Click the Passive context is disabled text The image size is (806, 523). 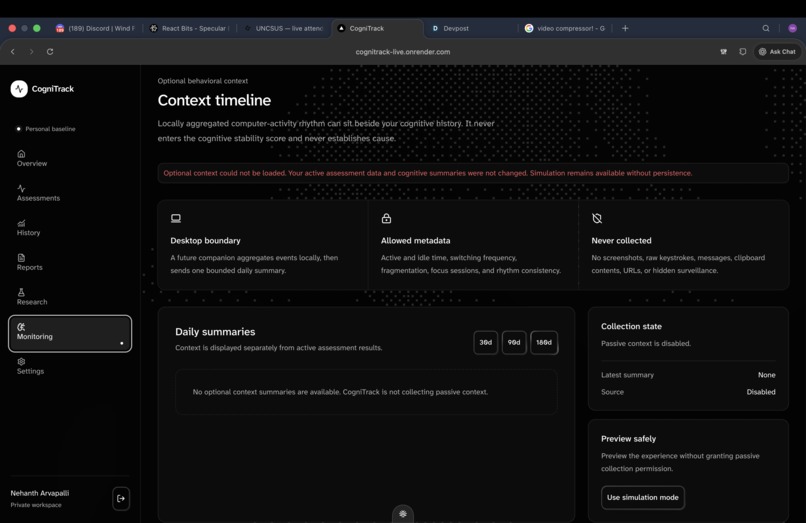point(646,344)
